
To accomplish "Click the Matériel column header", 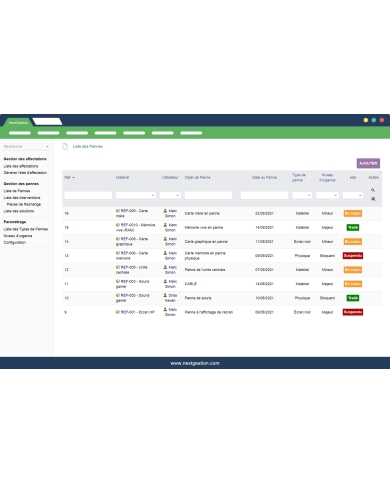I will pos(122,177).
